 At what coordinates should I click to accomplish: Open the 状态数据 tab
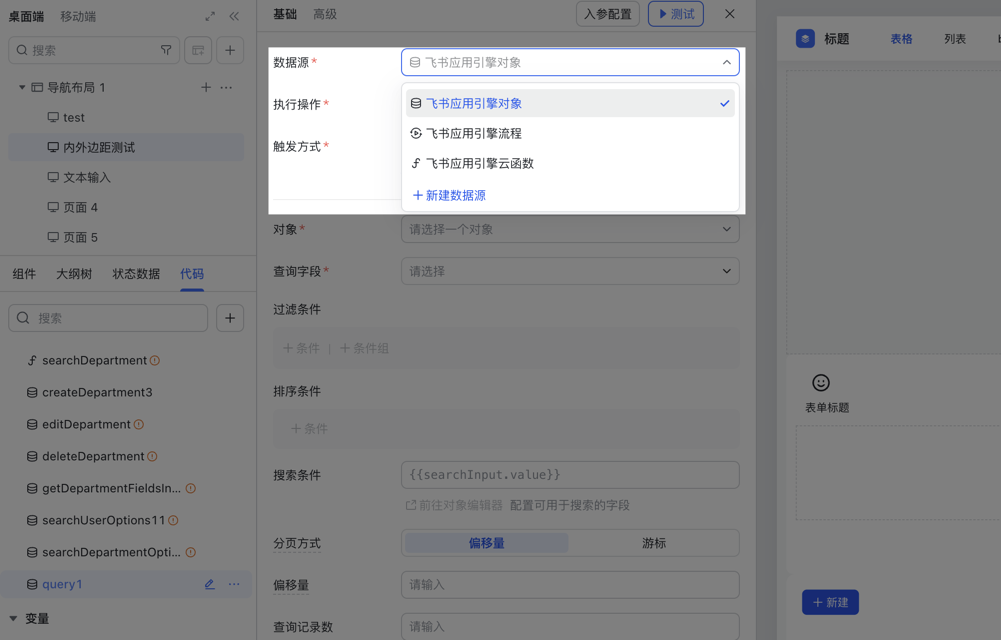click(x=136, y=274)
